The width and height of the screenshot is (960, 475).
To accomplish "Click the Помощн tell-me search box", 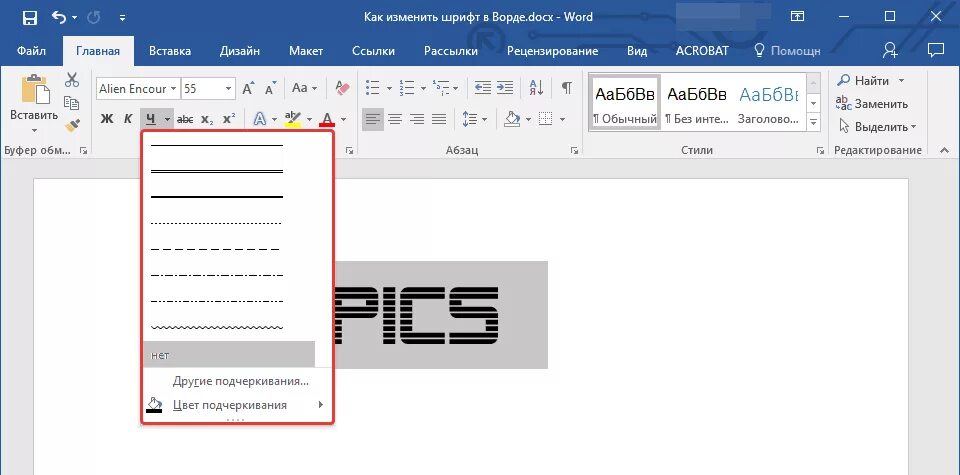I will point(787,51).
